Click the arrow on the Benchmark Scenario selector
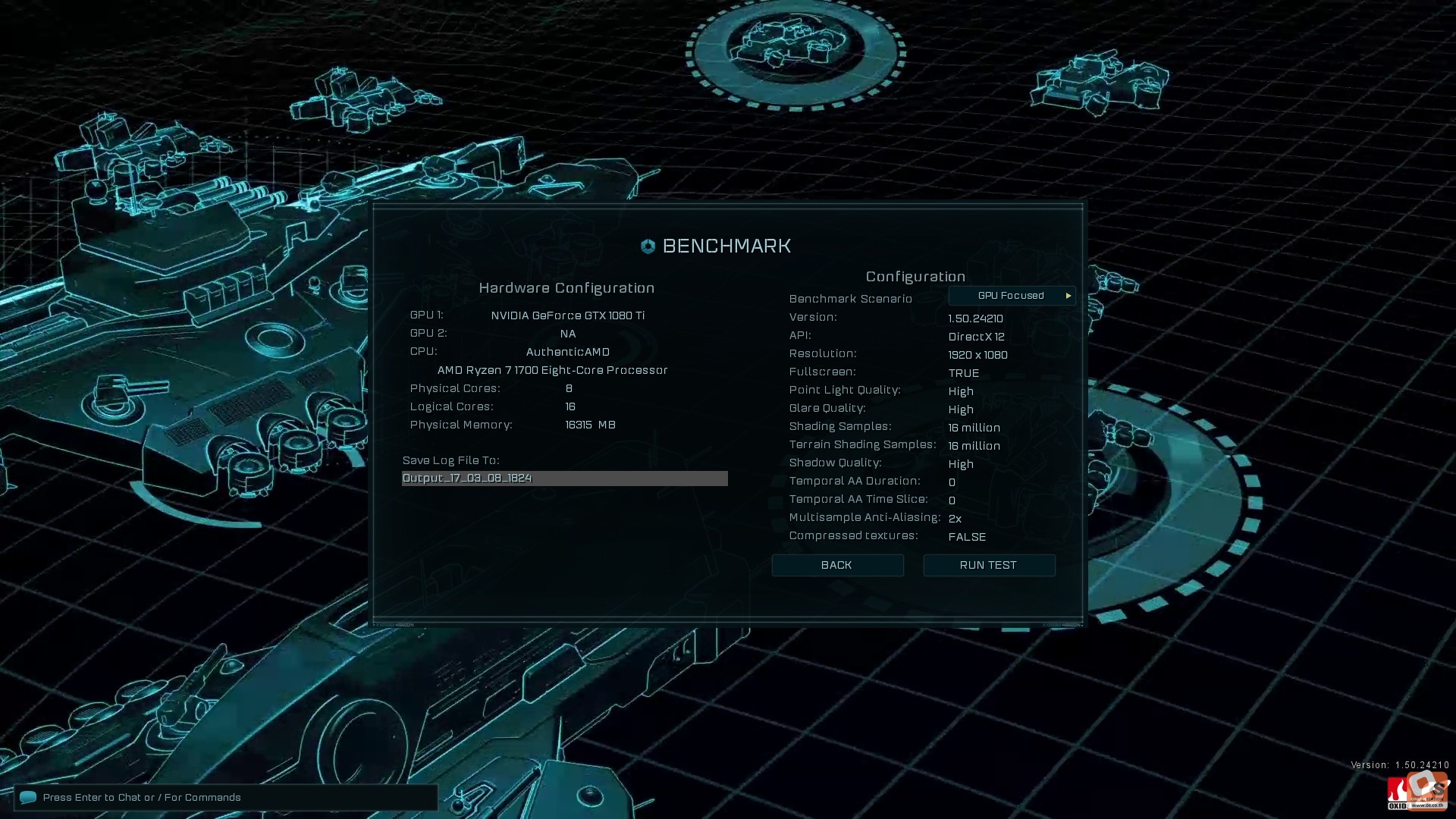1456x819 pixels. click(1068, 296)
